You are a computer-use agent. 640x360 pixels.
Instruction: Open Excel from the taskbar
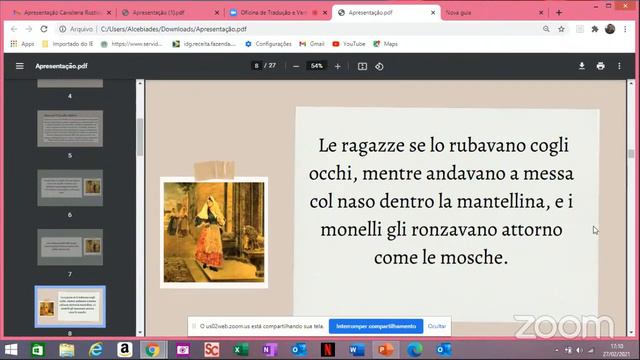pos(241,350)
